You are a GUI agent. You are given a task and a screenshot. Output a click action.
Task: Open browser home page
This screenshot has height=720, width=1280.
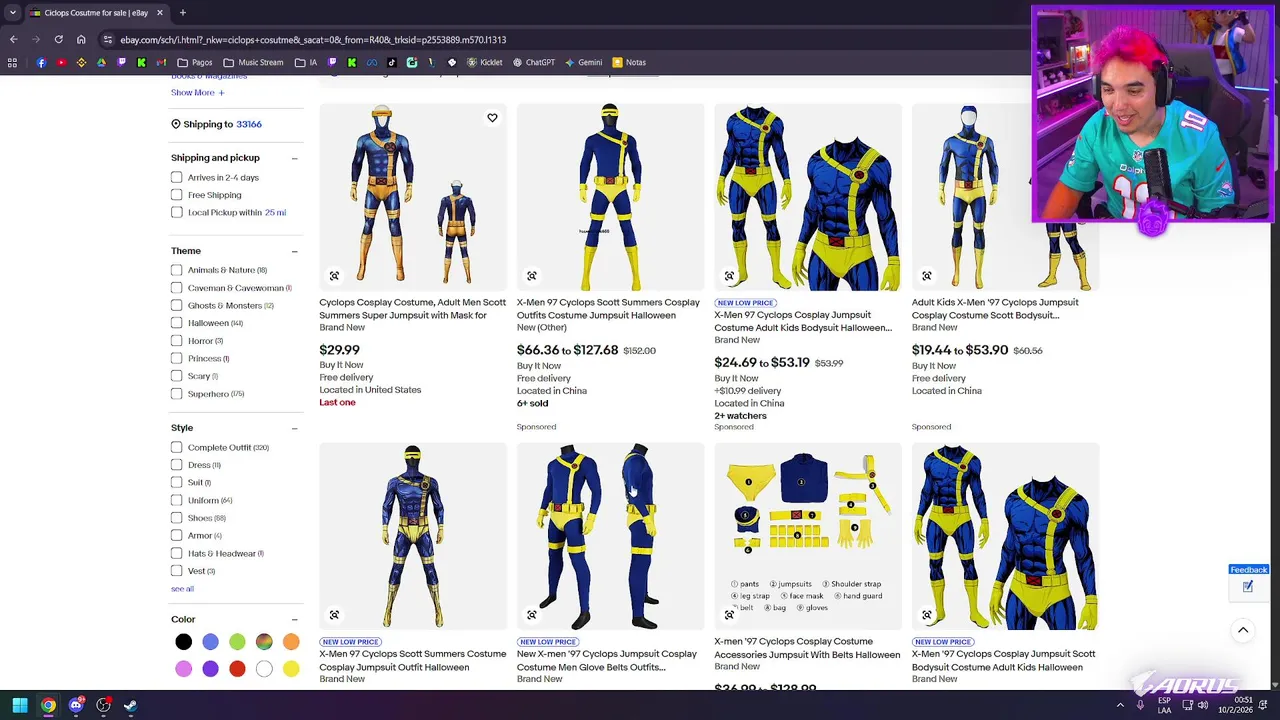click(x=81, y=39)
